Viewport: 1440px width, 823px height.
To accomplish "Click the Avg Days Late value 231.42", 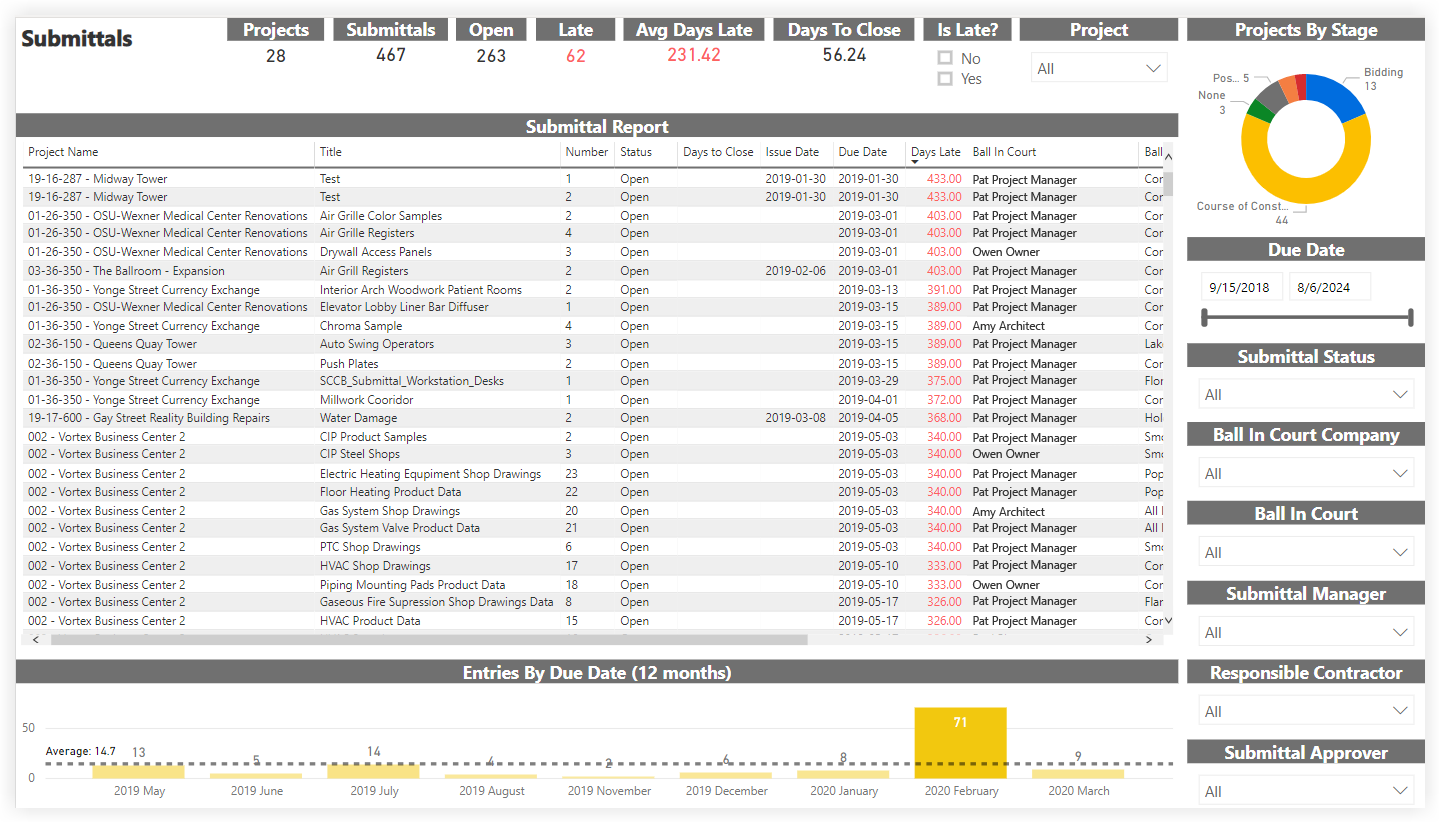I will tap(694, 55).
